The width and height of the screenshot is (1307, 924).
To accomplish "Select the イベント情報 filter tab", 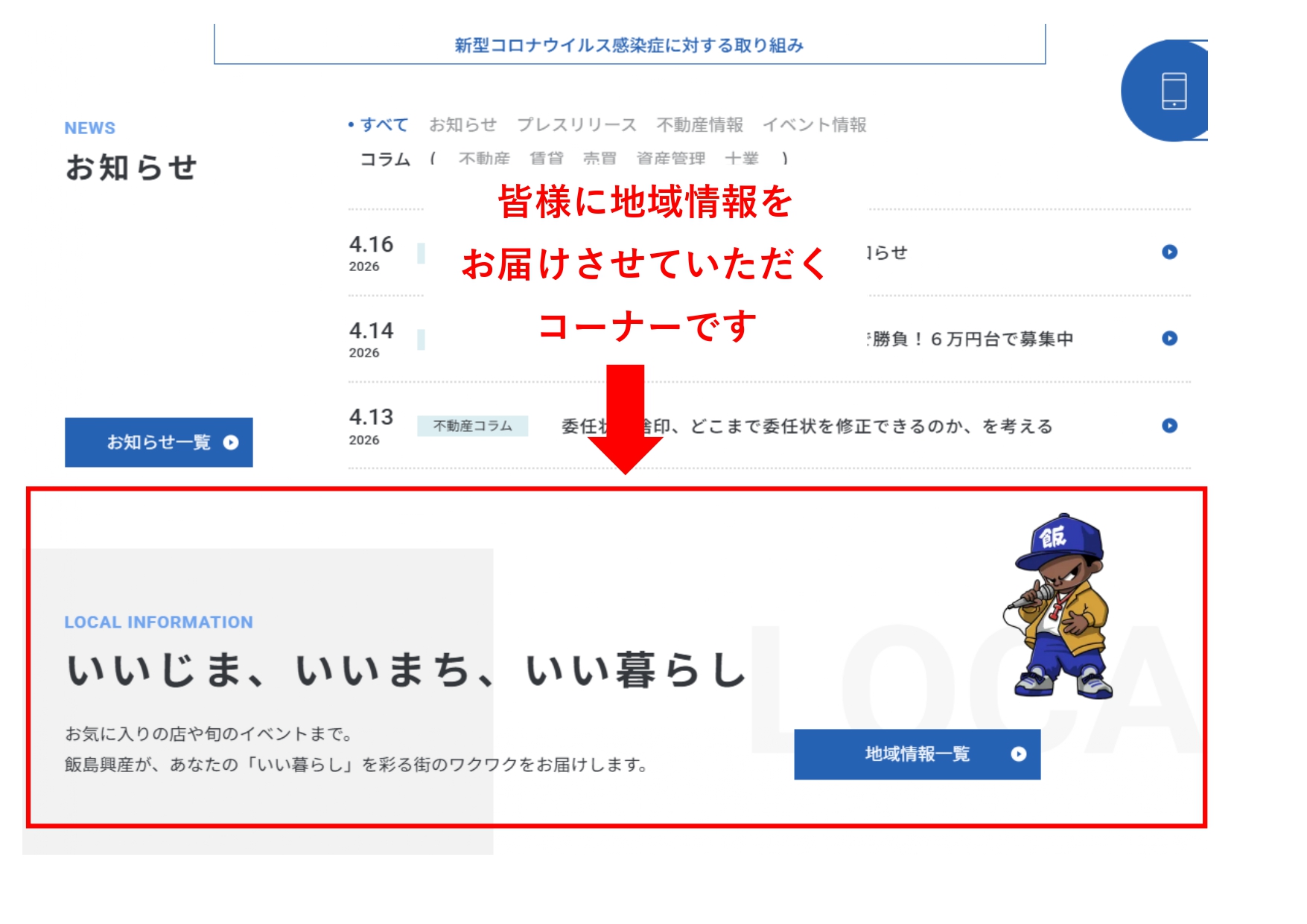I will pos(814,125).
